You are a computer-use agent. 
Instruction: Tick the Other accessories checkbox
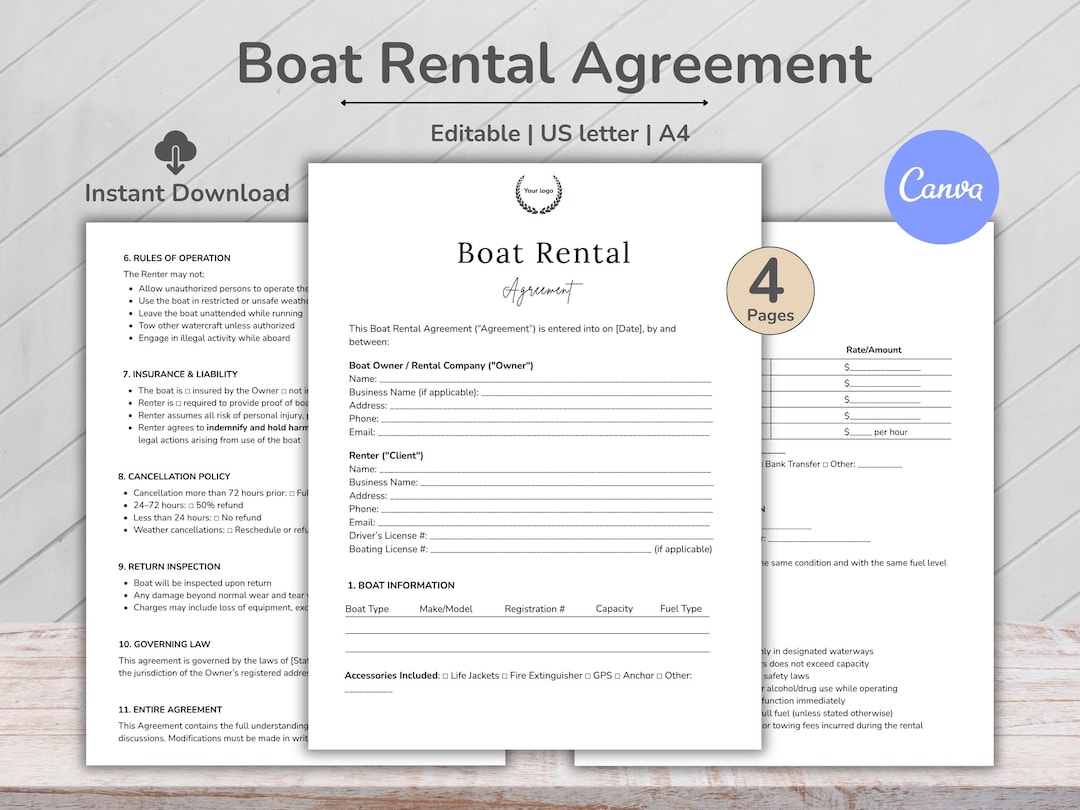[659, 676]
